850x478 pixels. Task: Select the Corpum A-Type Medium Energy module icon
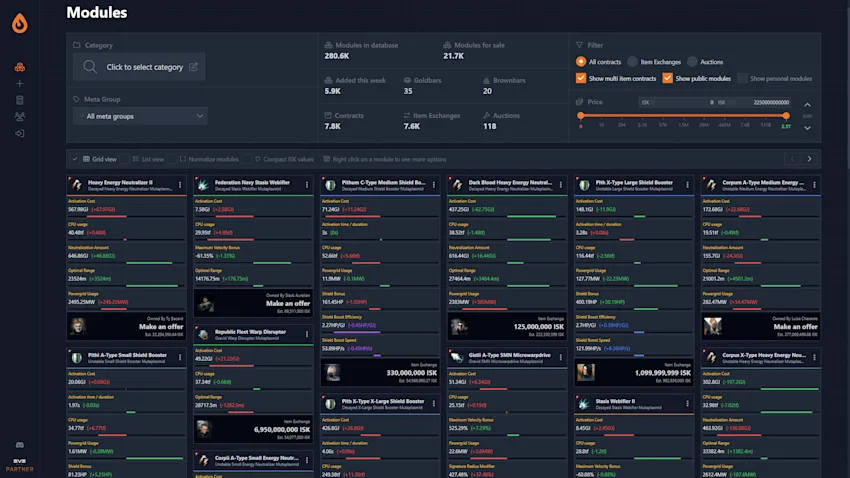coord(711,185)
